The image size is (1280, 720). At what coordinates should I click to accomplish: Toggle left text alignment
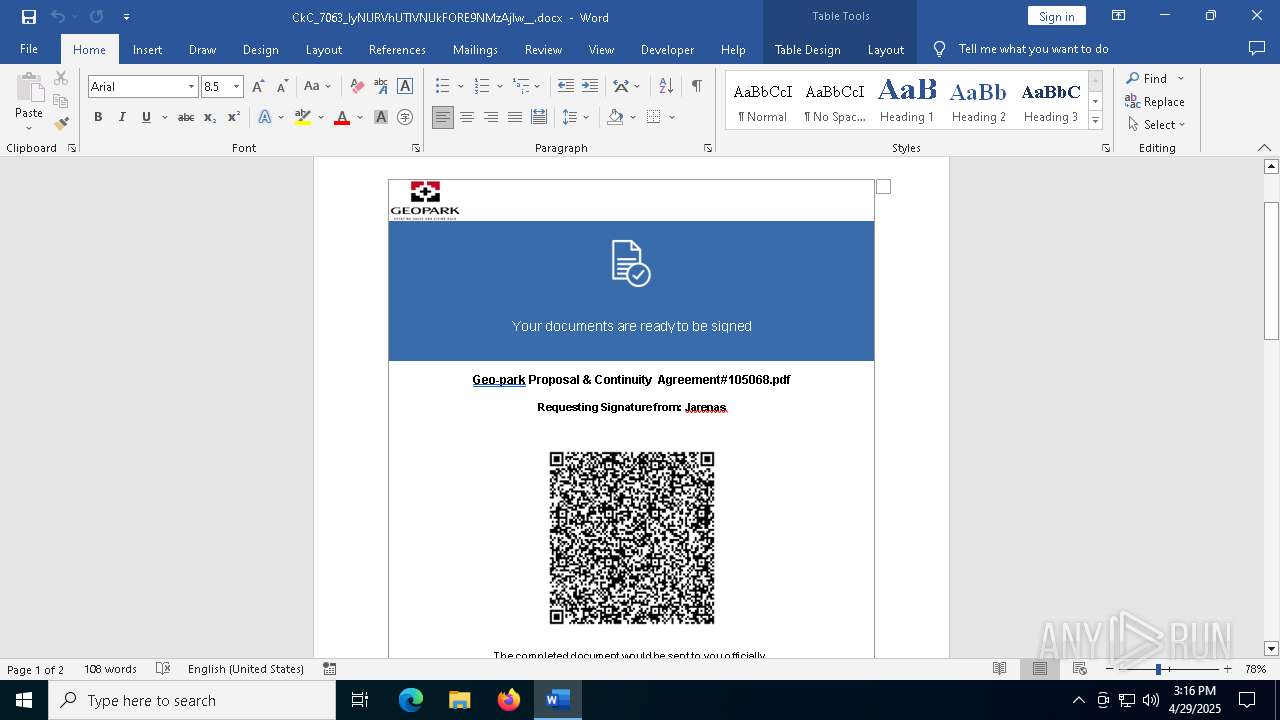coord(443,117)
